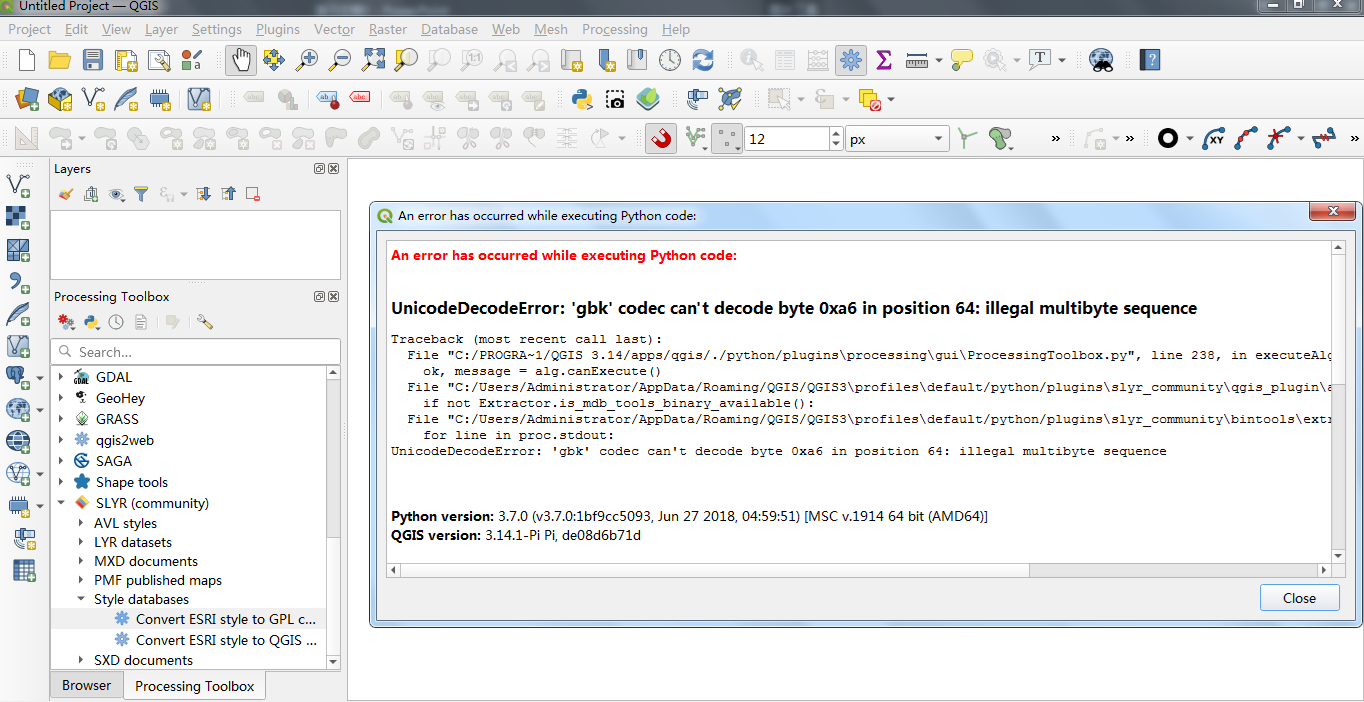The image size is (1364, 702).
Task: Click the Deselect Features icon
Action: pyautogui.click(x=869, y=99)
